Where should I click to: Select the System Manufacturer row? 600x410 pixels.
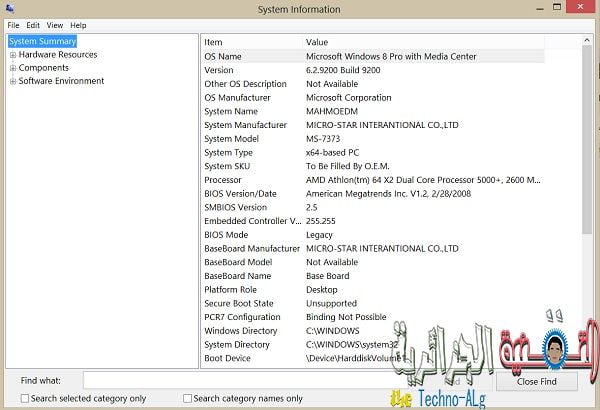click(373, 125)
